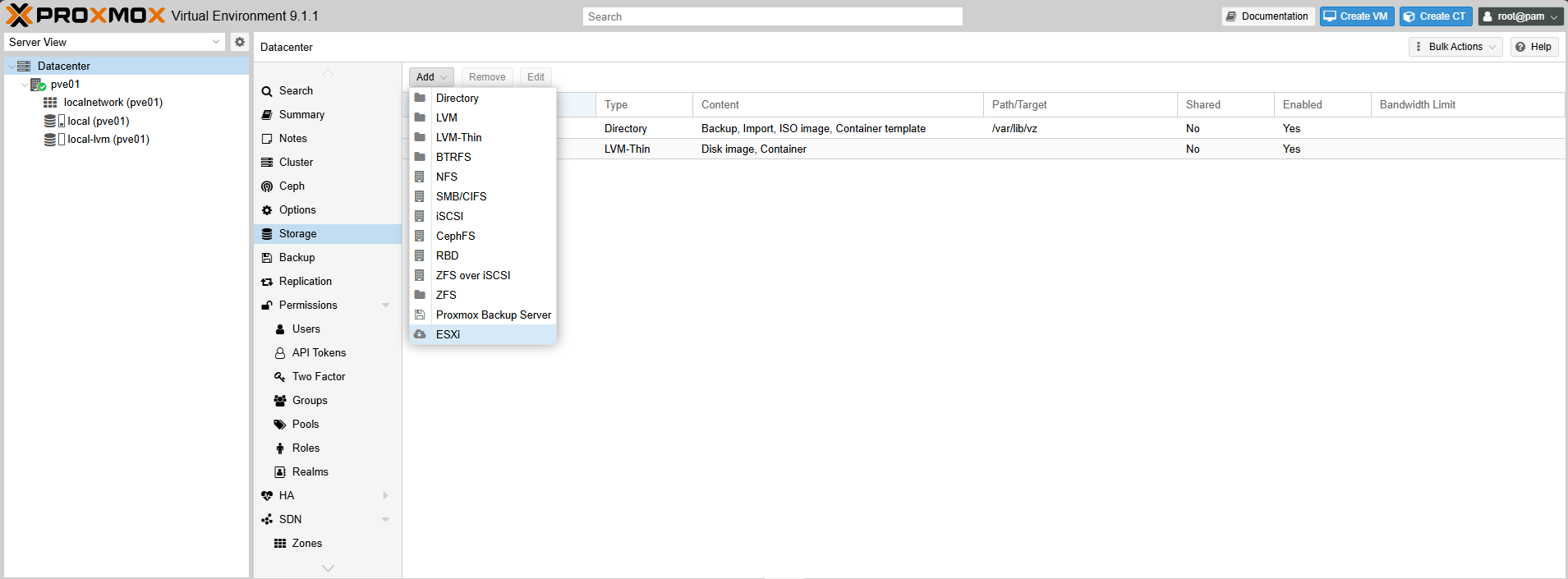Click the Storage database icon

point(267,234)
